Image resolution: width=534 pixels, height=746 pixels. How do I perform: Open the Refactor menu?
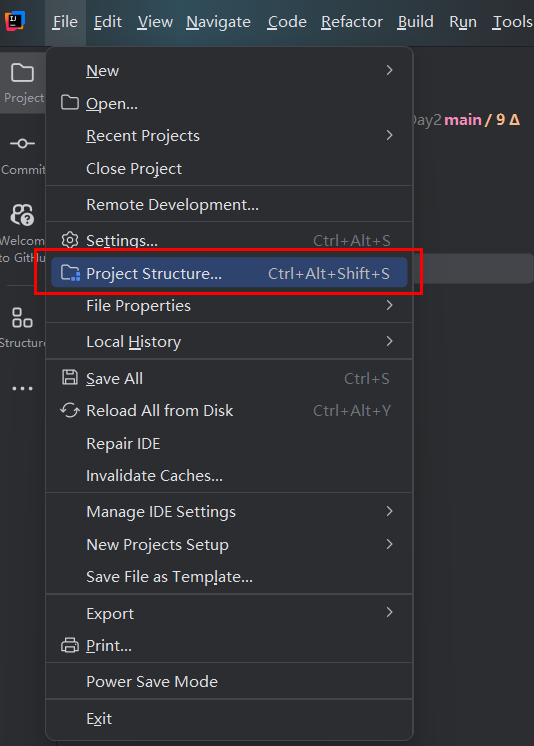pos(352,22)
